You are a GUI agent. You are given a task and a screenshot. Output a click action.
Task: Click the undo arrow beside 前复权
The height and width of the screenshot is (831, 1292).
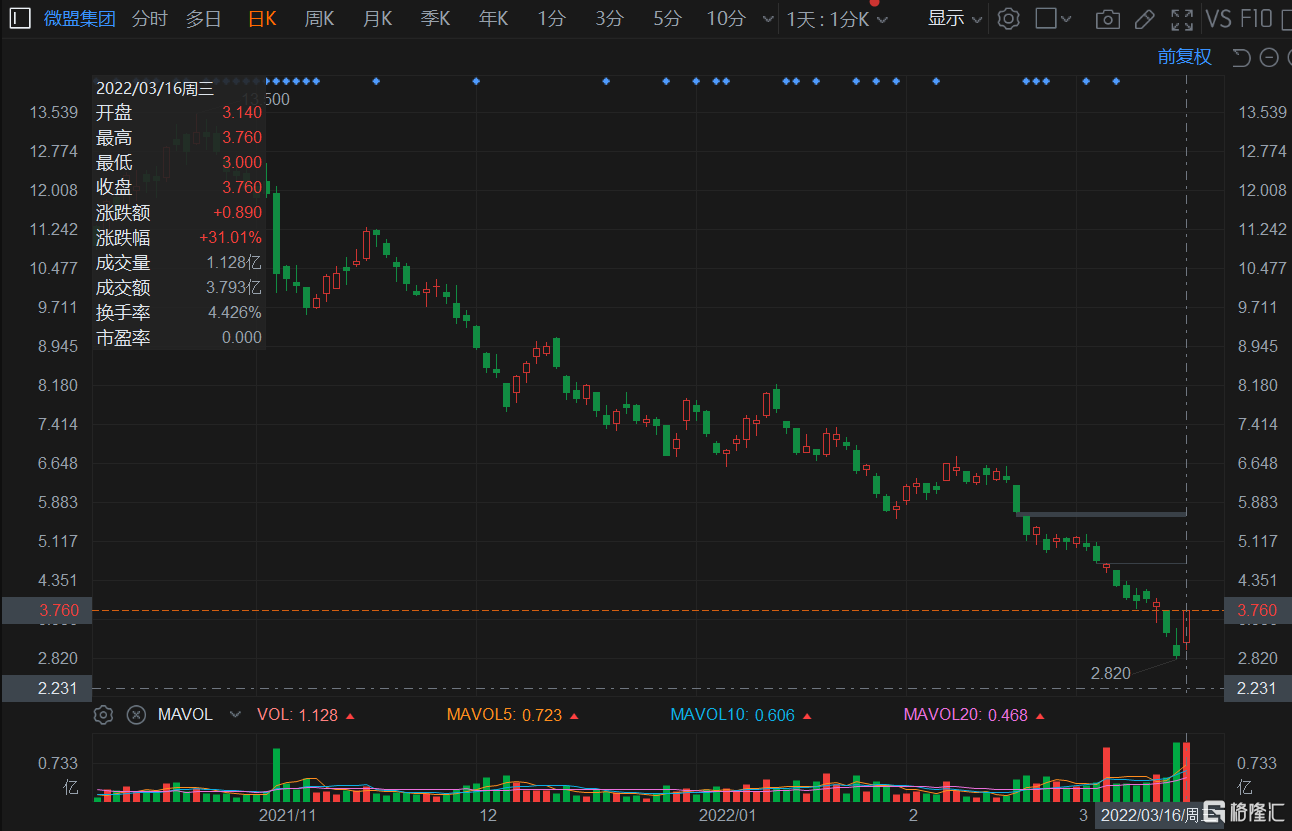point(1241,57)
